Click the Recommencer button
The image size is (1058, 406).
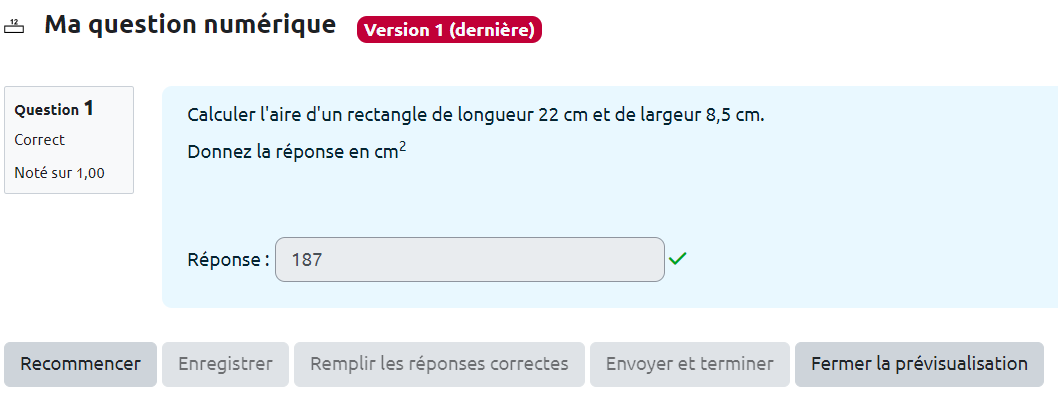tap(80, 364)
